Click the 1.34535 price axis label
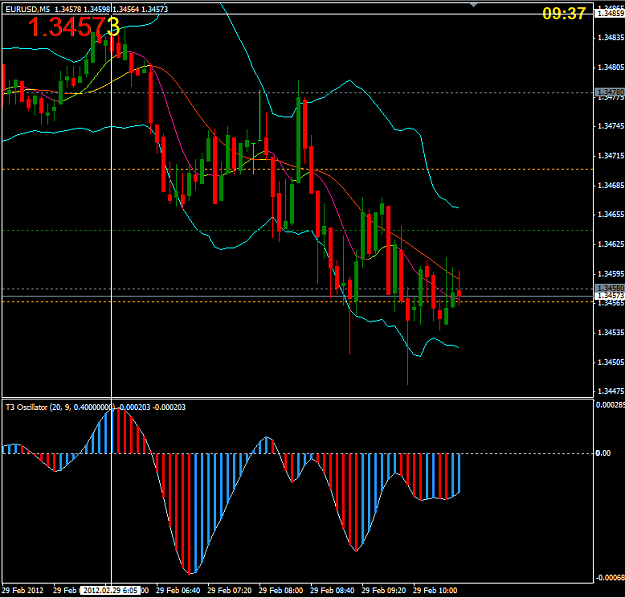This screenshot has height=598, width=625. tap(611, 332)
